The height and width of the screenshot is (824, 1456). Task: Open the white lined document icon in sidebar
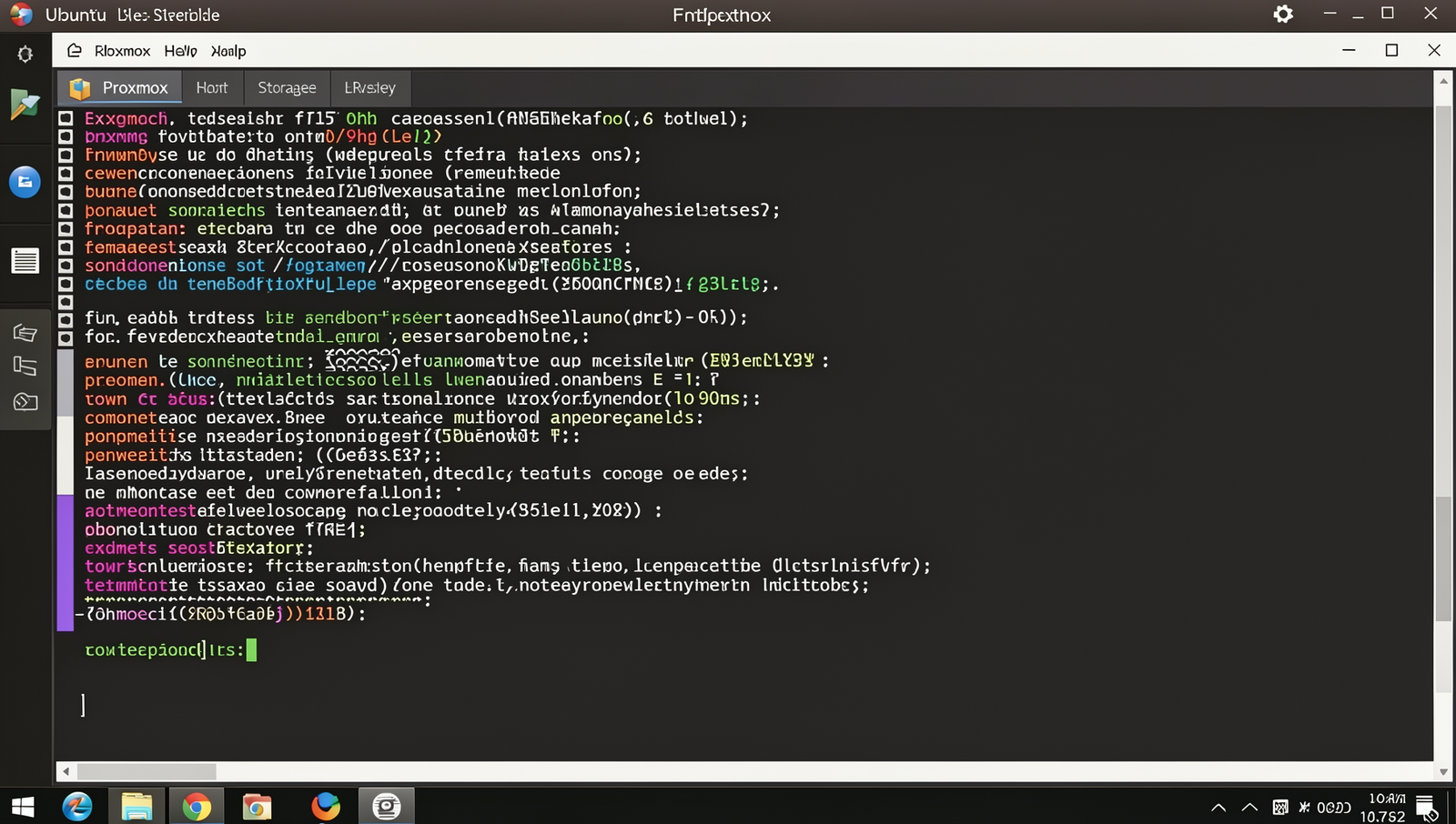(x=25, y=261)
